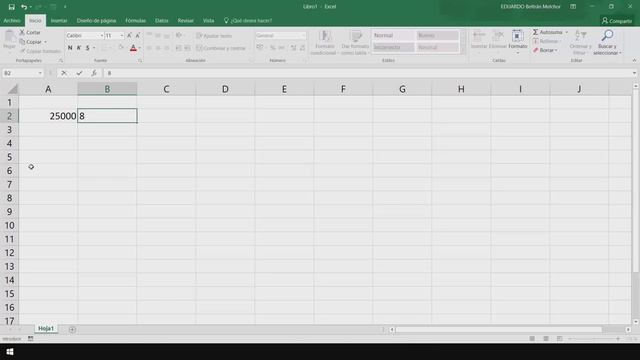Viewport: 640px width, 360px height.
Task: Click Compartir share button
Action: pyautogui.click(x=617, y=21)
